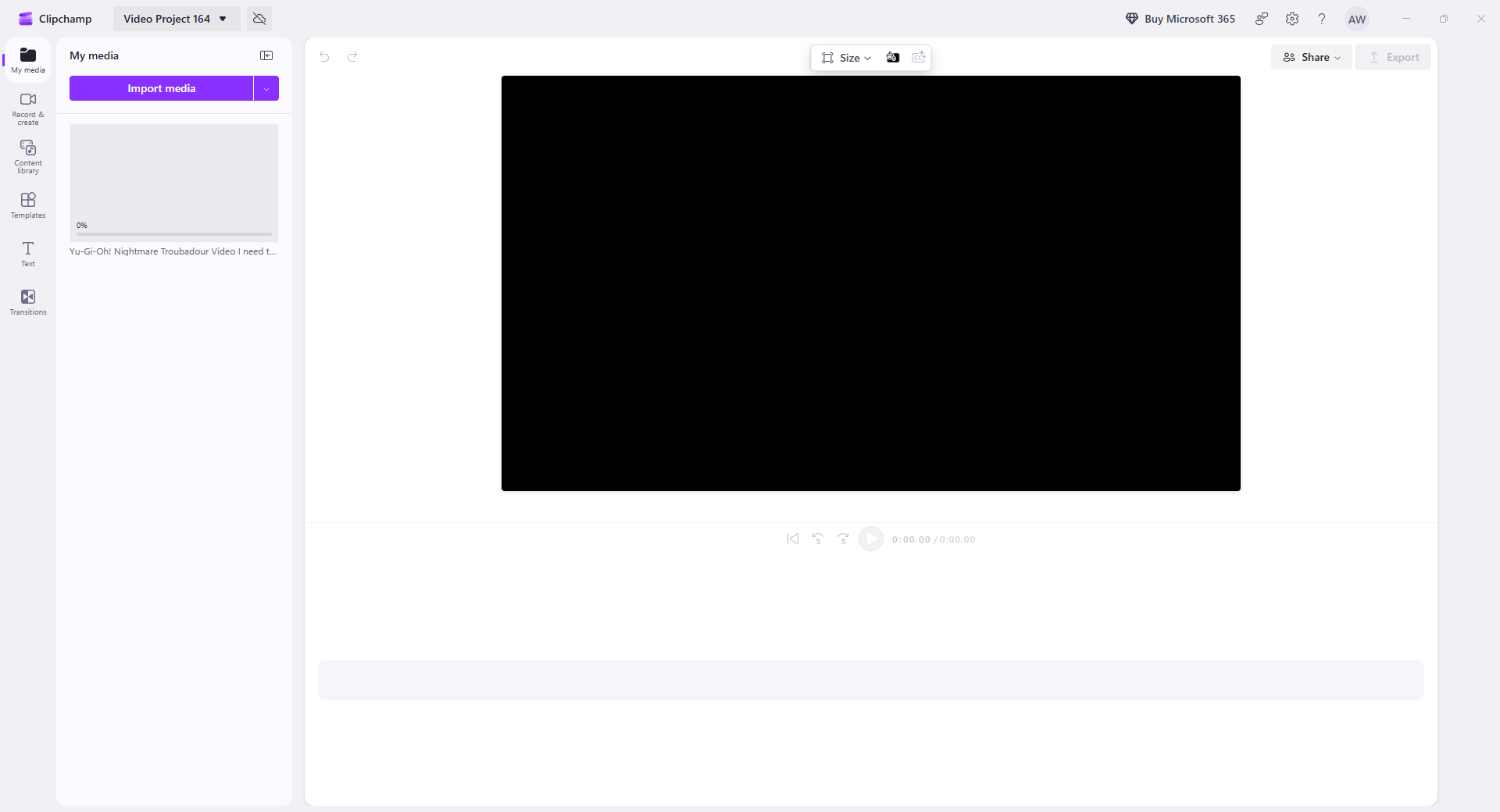This screenshot has width=1500, height=812.
Task: Expand the Import media dropdown arrow
Action: [266, 88]
